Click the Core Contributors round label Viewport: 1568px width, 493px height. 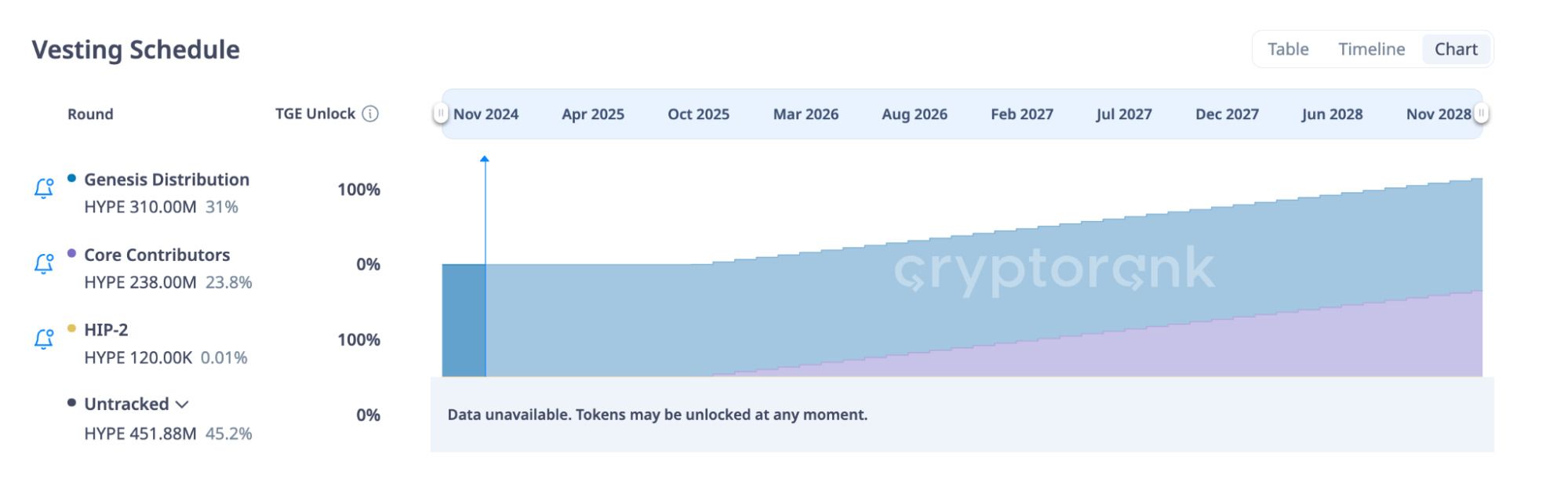157,255
